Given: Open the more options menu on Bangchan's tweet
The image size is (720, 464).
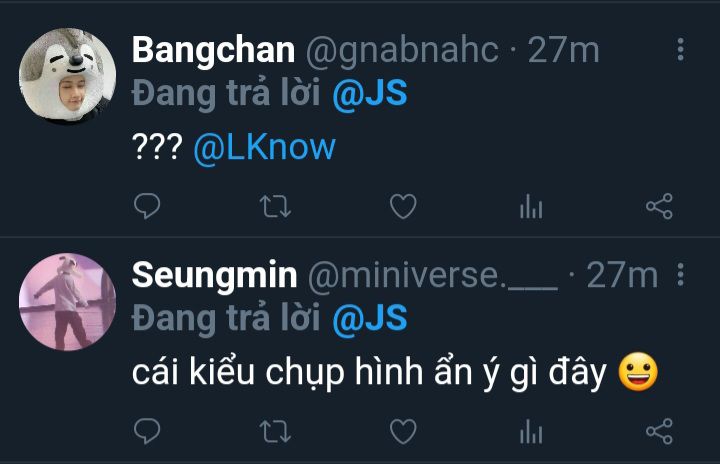Looking at the screenshot, I should click(x=681, y=50).
